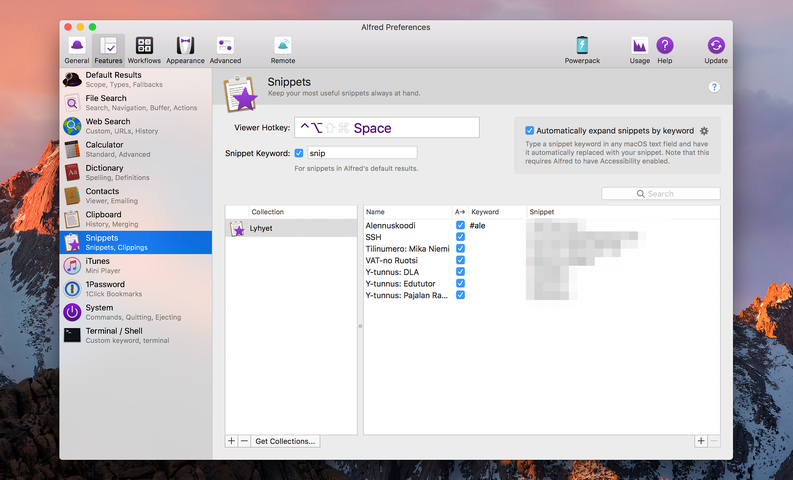Open auto-expansion options gear icon

(704, 131)
